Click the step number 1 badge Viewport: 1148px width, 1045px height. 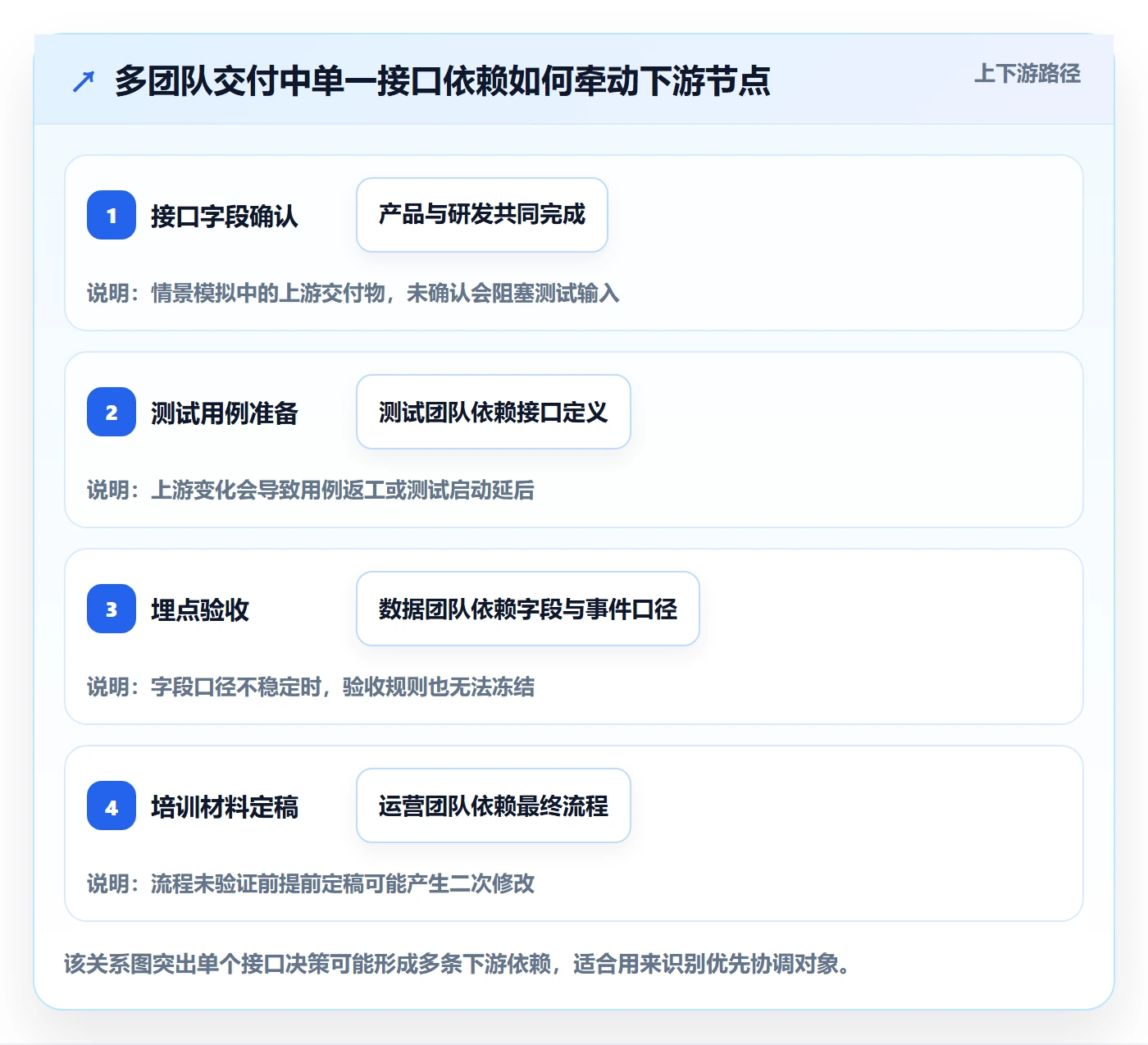112,215
